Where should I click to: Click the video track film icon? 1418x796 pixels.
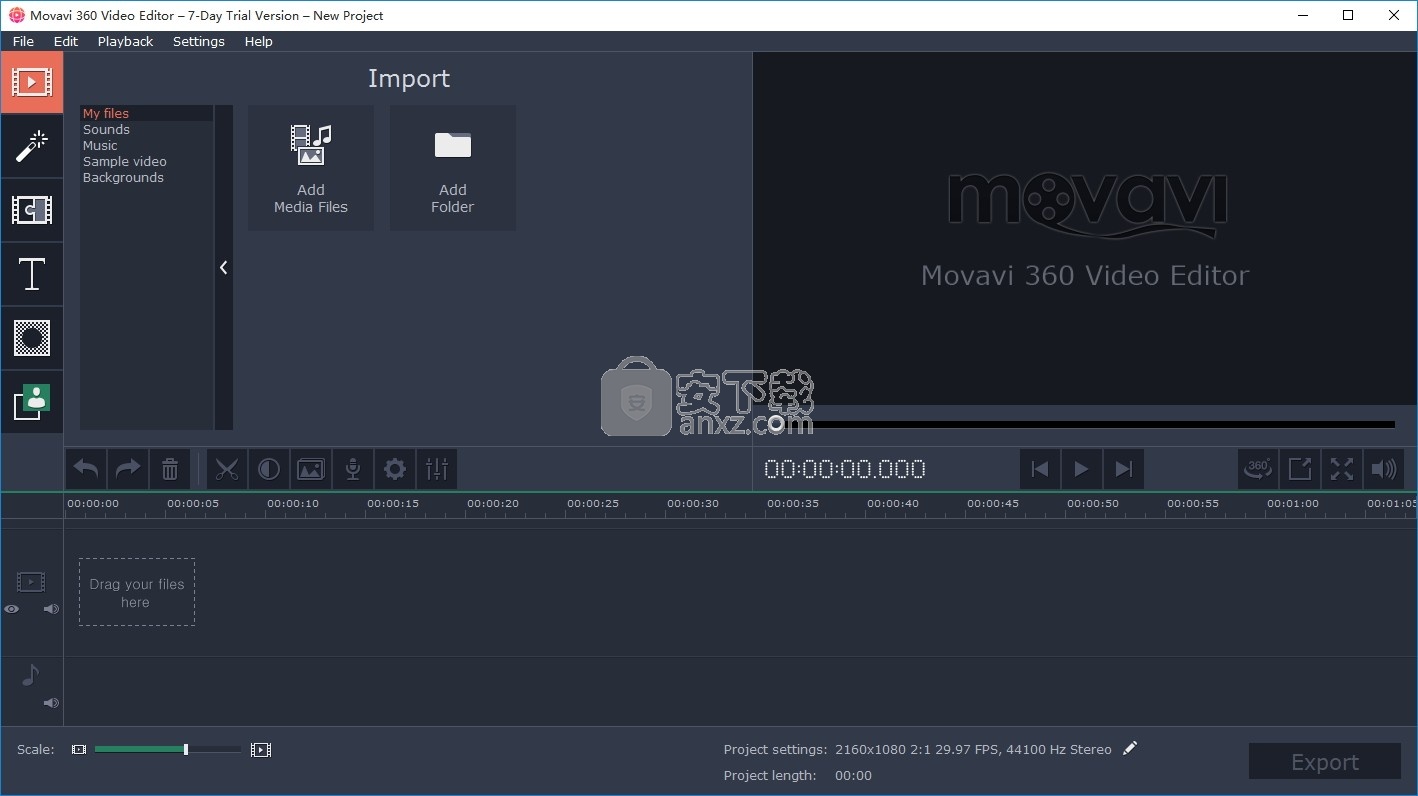coord(31,582)
